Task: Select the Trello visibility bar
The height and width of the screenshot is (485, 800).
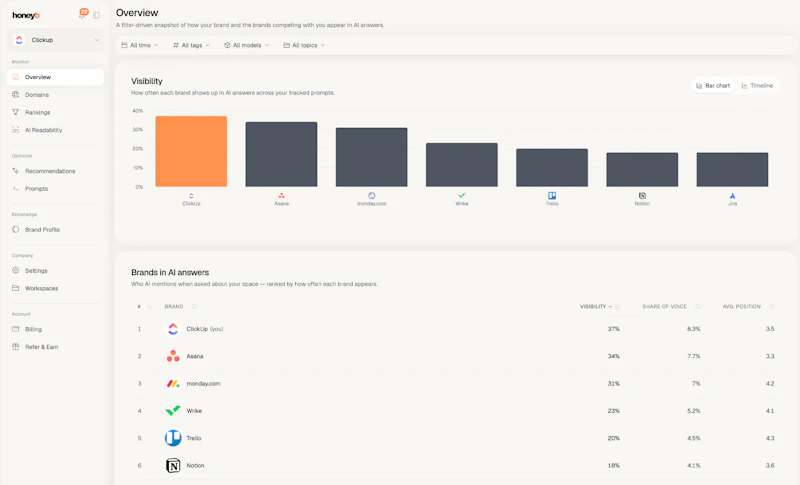Action: [x=552, y=168]
